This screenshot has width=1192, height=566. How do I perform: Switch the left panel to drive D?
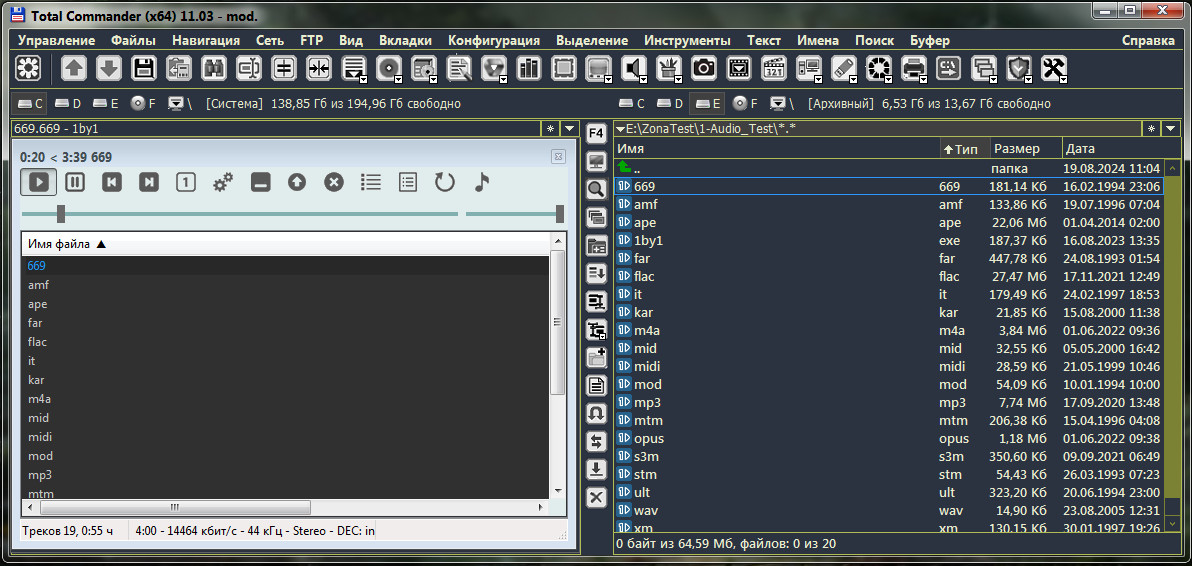click(69, 103)
